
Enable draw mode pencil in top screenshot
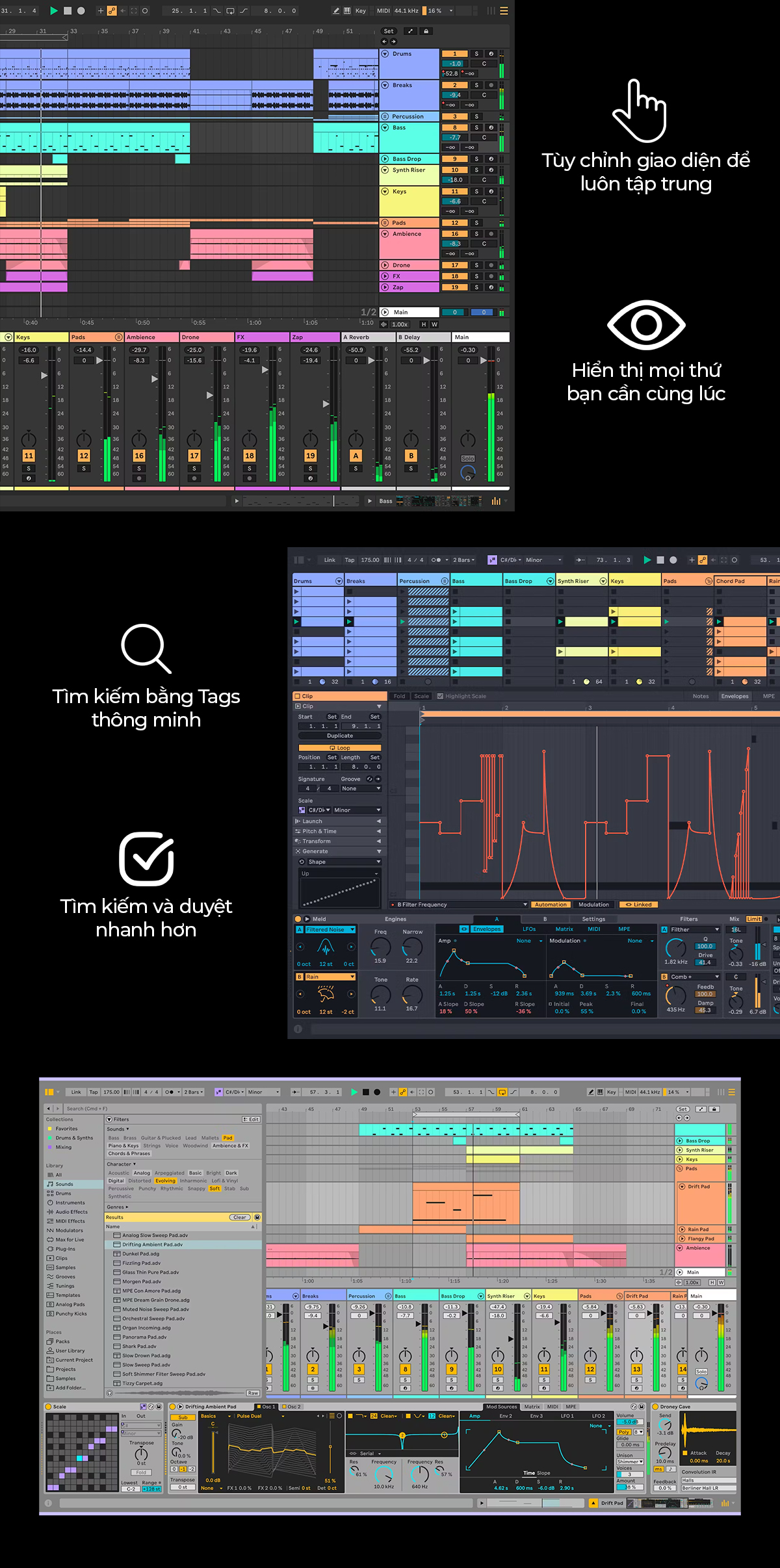336,10
